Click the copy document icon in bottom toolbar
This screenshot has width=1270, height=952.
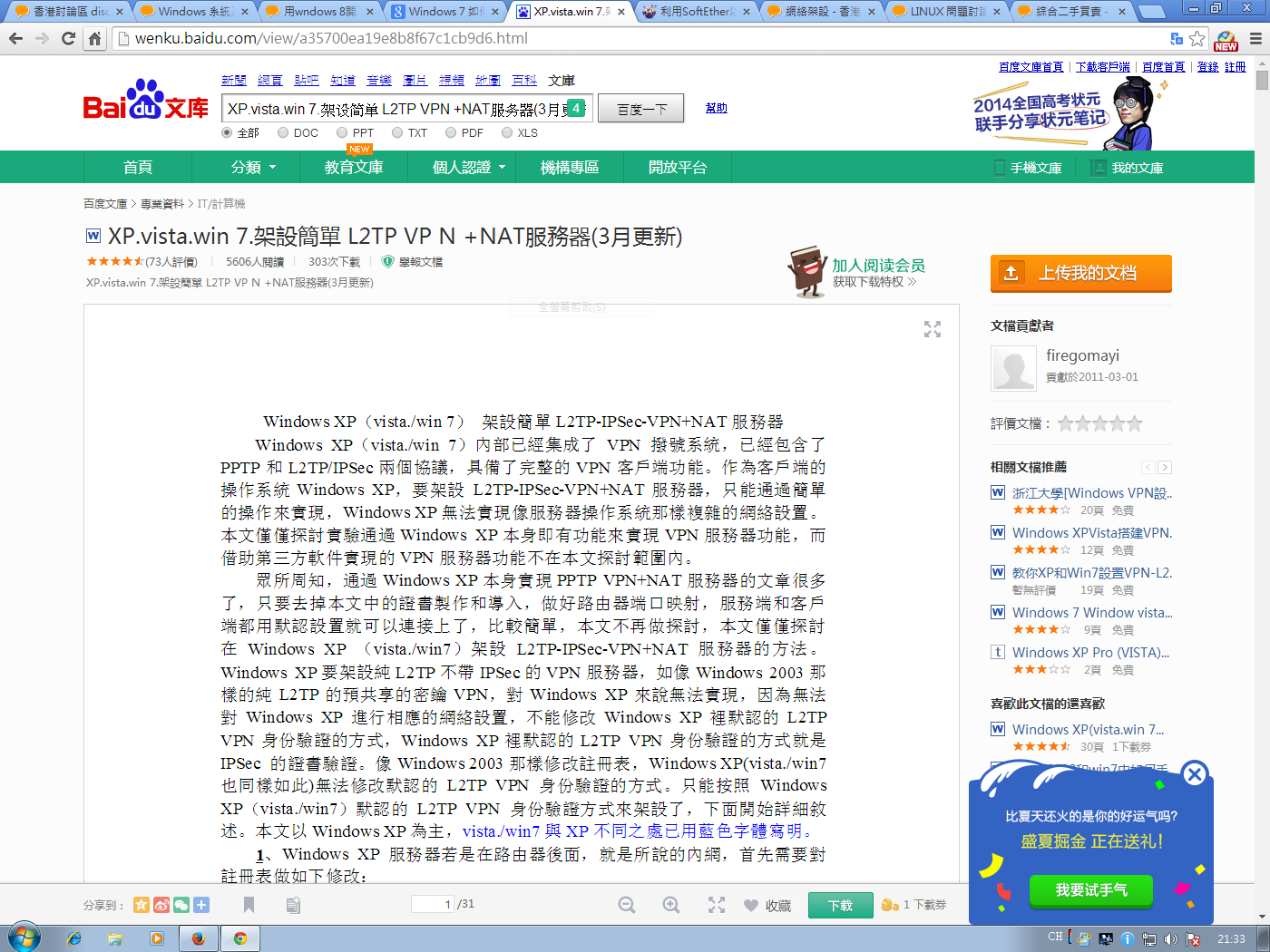click(293, 905)
